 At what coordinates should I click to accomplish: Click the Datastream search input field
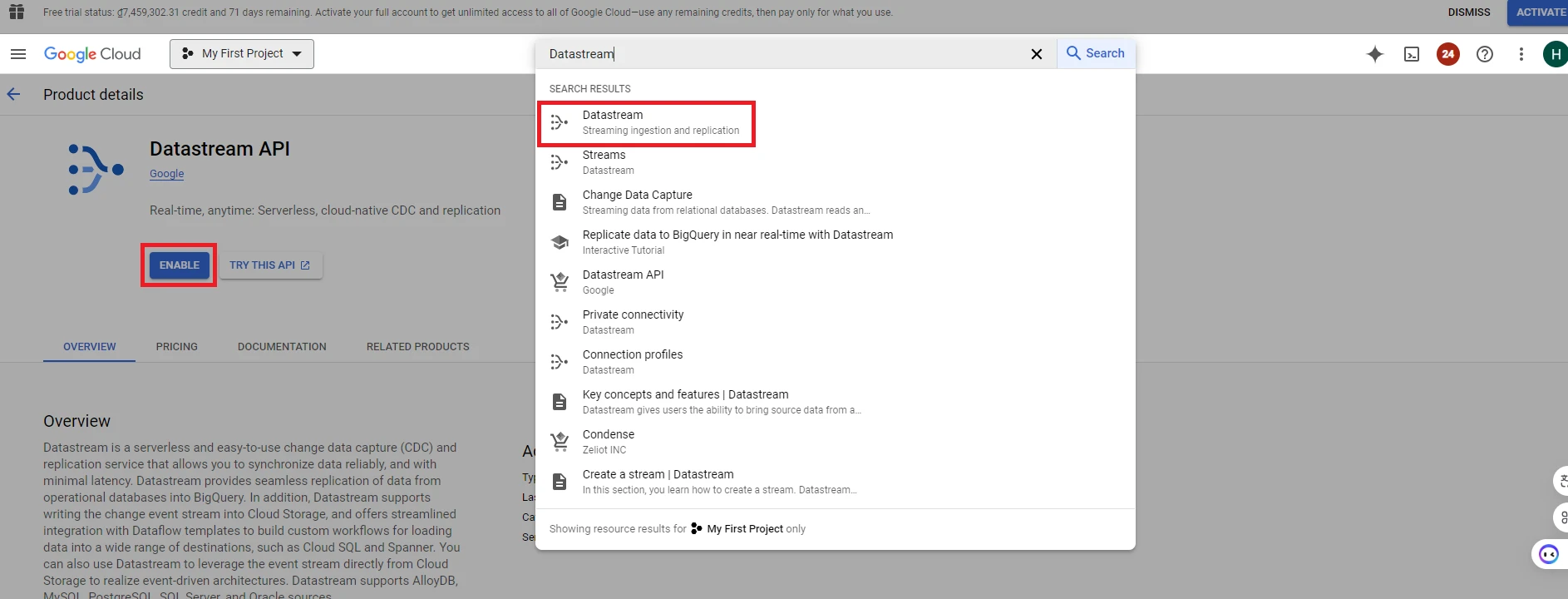point(782,54)
